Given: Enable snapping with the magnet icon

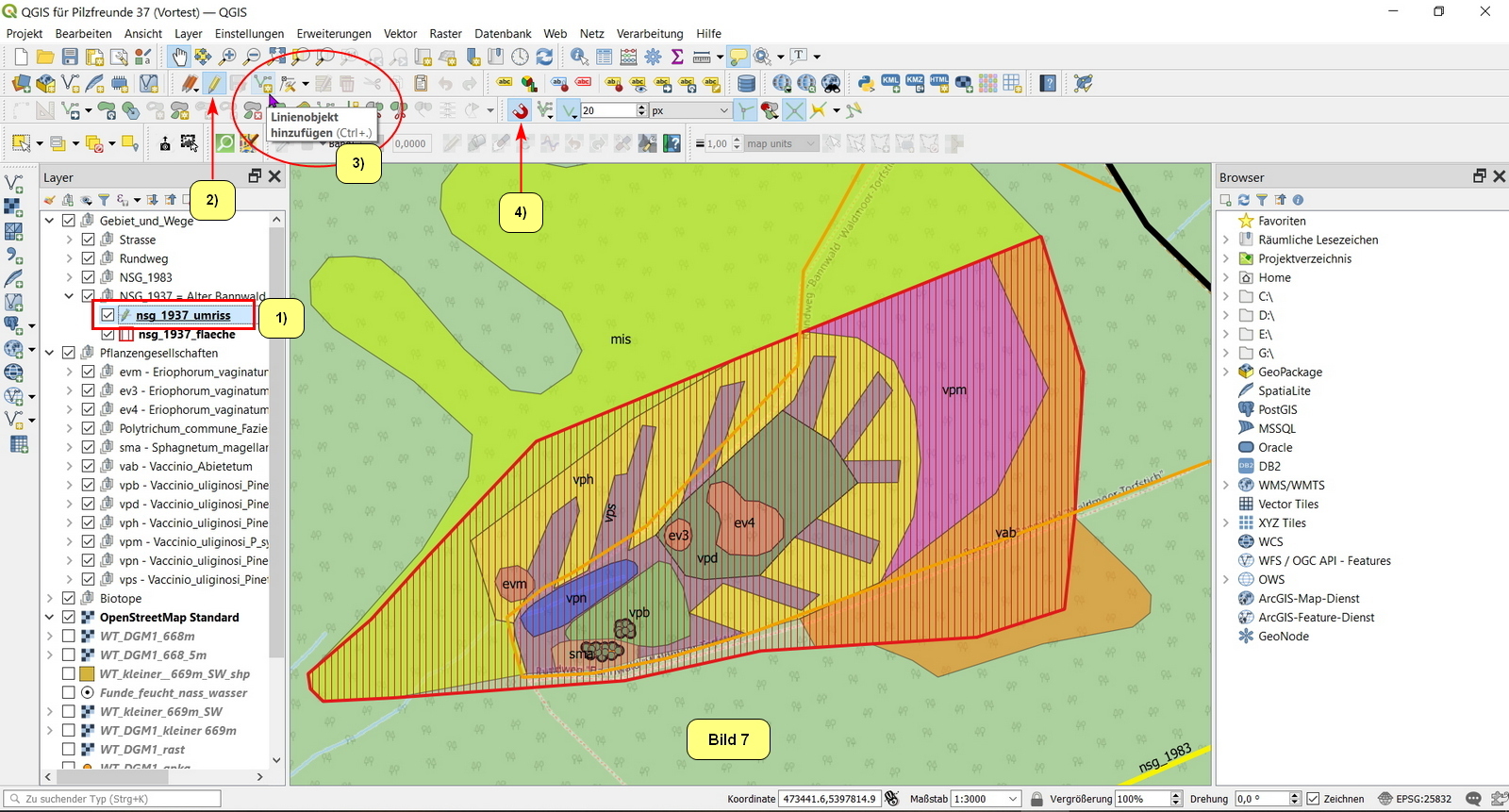Looking at the screenshot, I should point(521,111).
